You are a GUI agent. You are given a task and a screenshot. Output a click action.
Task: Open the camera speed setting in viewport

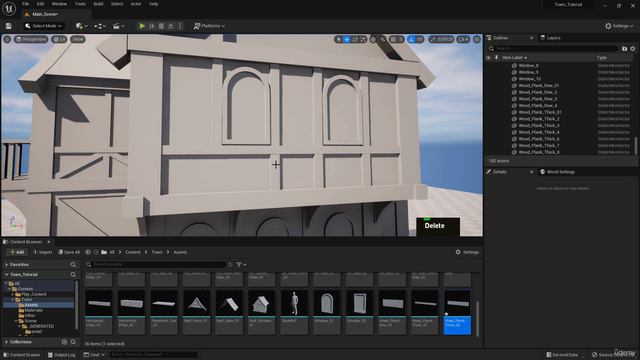(463, 39)
